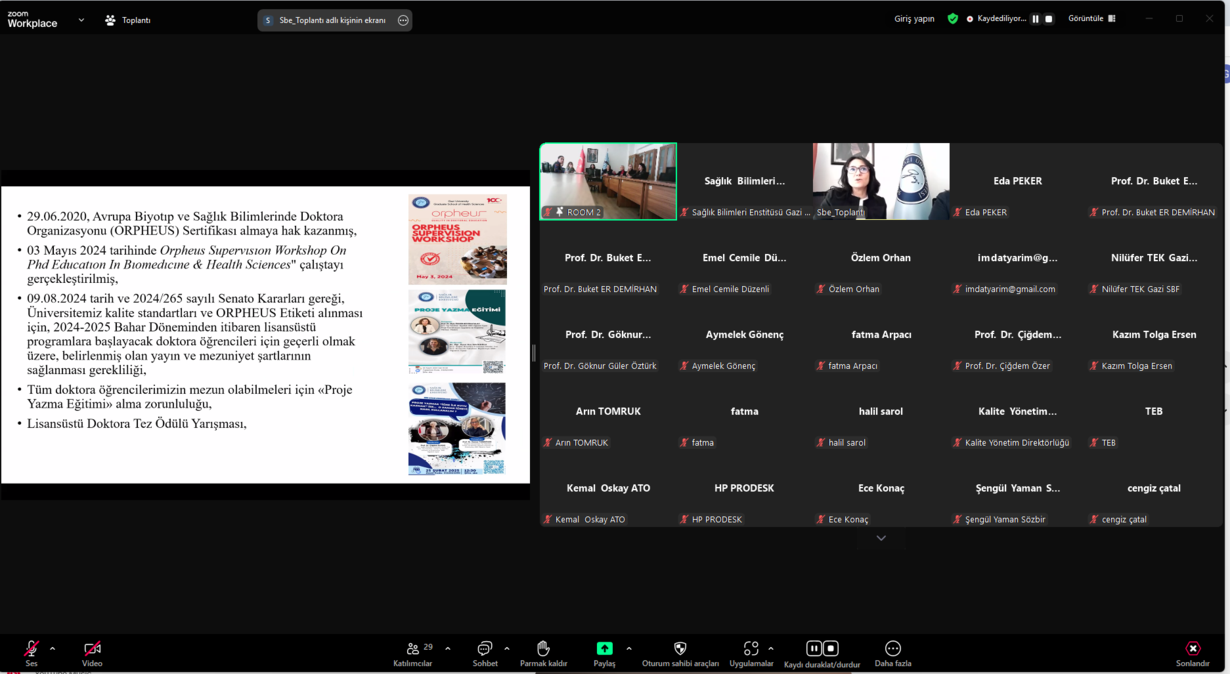Raise hand with Parmak kaldır

pyautogui.click(x=543, y=650)
